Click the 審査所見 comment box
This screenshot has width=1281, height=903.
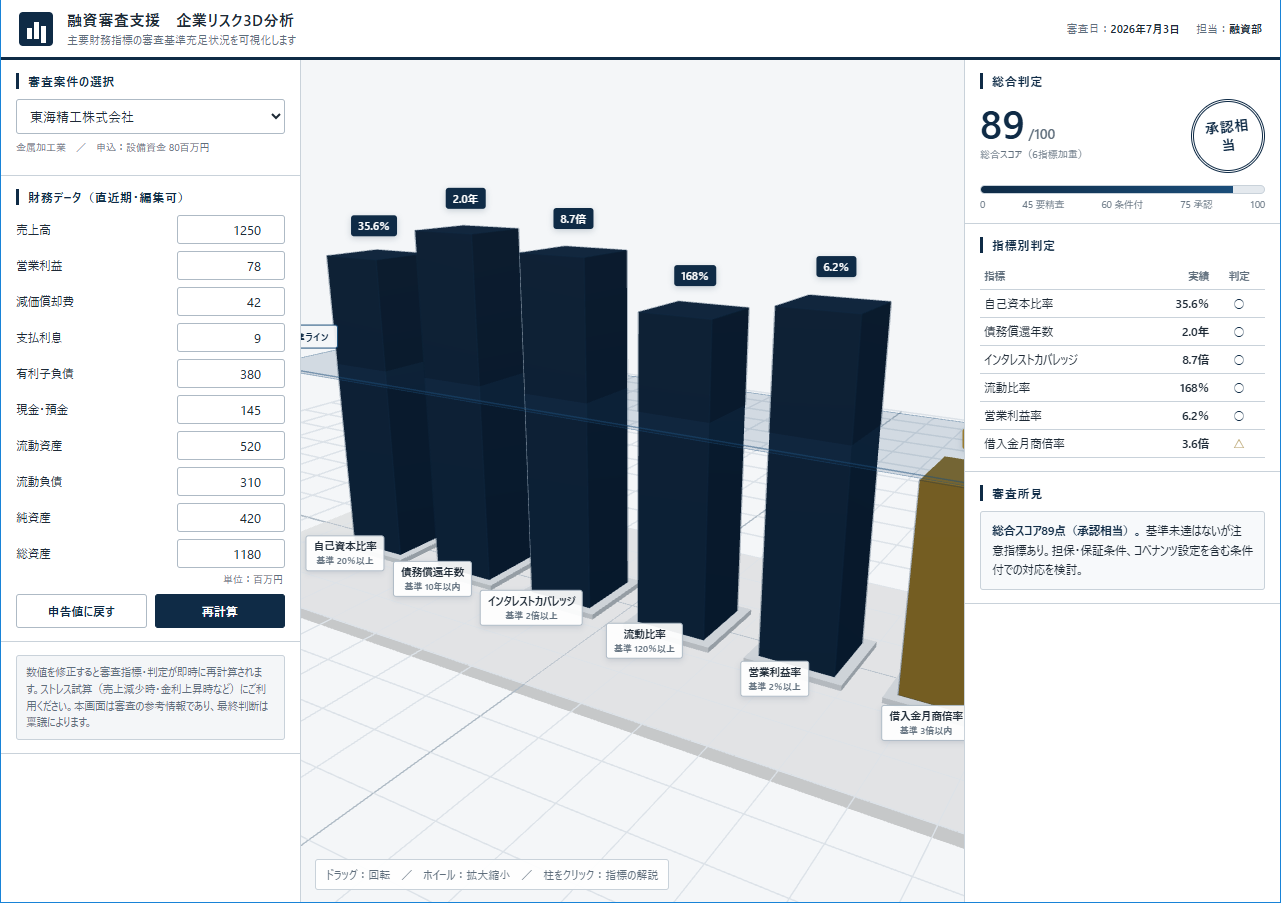1122,550
